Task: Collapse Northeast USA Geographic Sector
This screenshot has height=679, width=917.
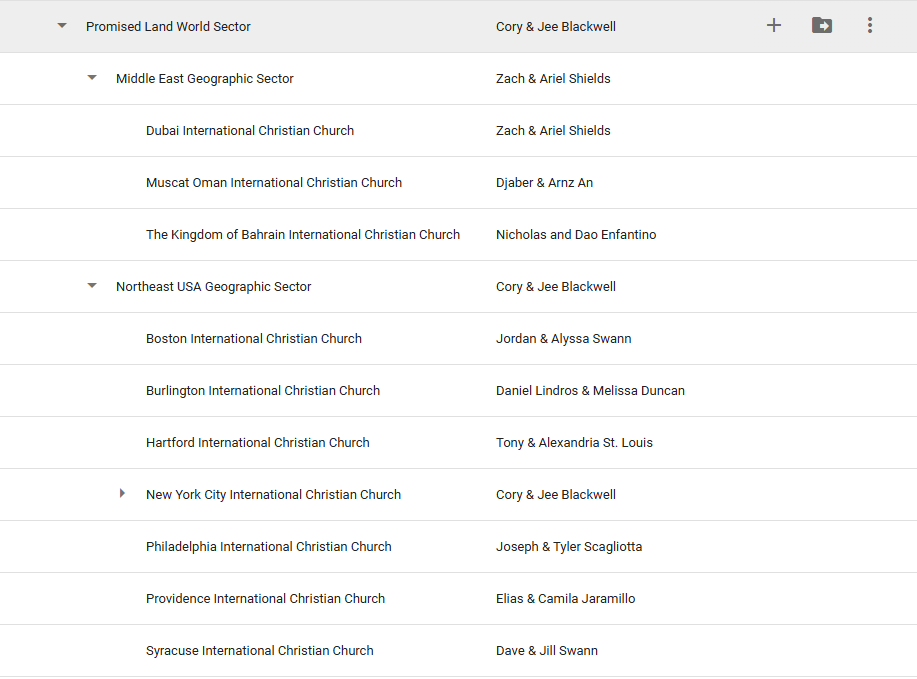Action: (92, 286)
